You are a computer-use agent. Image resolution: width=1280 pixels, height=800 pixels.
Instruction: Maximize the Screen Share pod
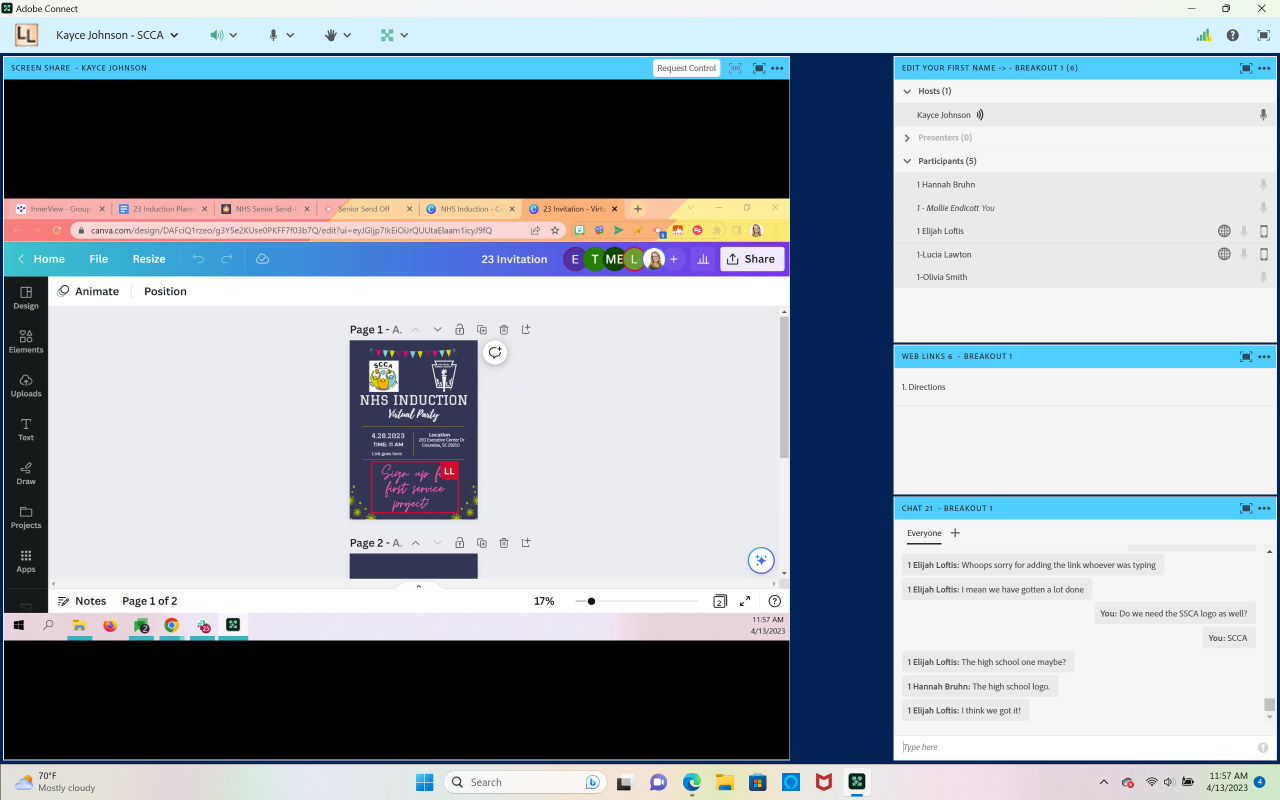pos(759,68)
